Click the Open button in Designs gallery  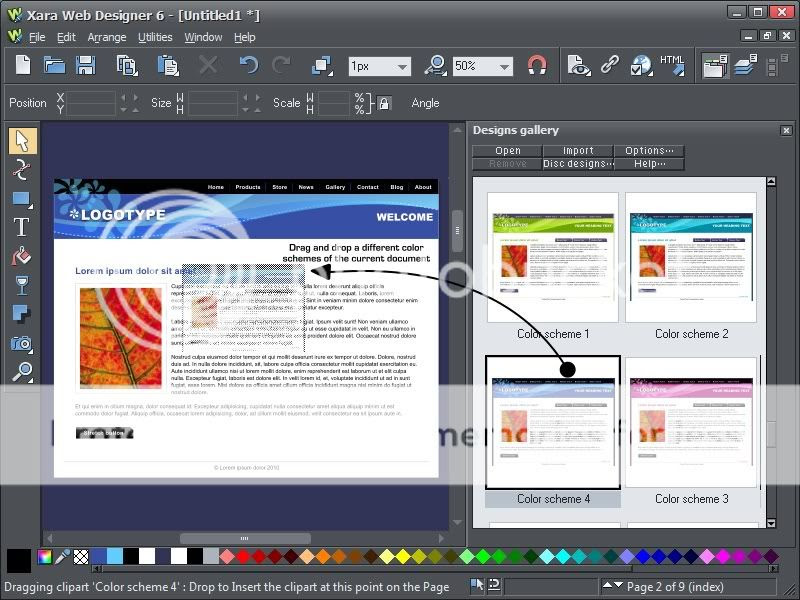coord(507,151)
